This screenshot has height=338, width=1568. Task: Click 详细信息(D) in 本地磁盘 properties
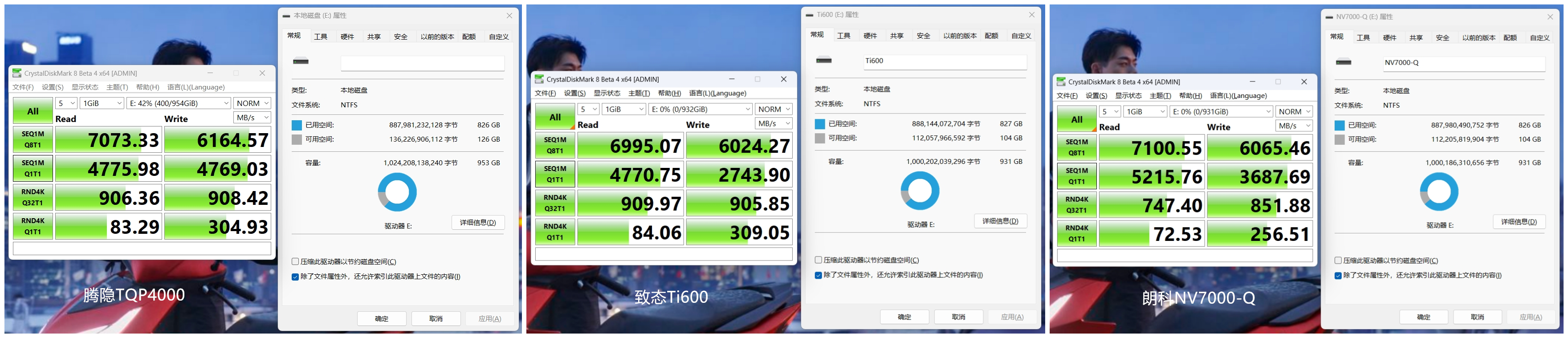tap(478, 223)
